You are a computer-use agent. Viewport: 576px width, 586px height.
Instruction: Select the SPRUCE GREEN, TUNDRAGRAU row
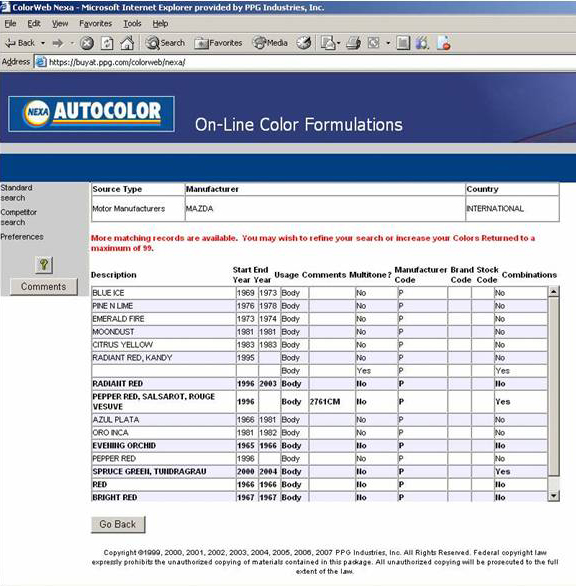pyautogui.click(x=319, y=472)
